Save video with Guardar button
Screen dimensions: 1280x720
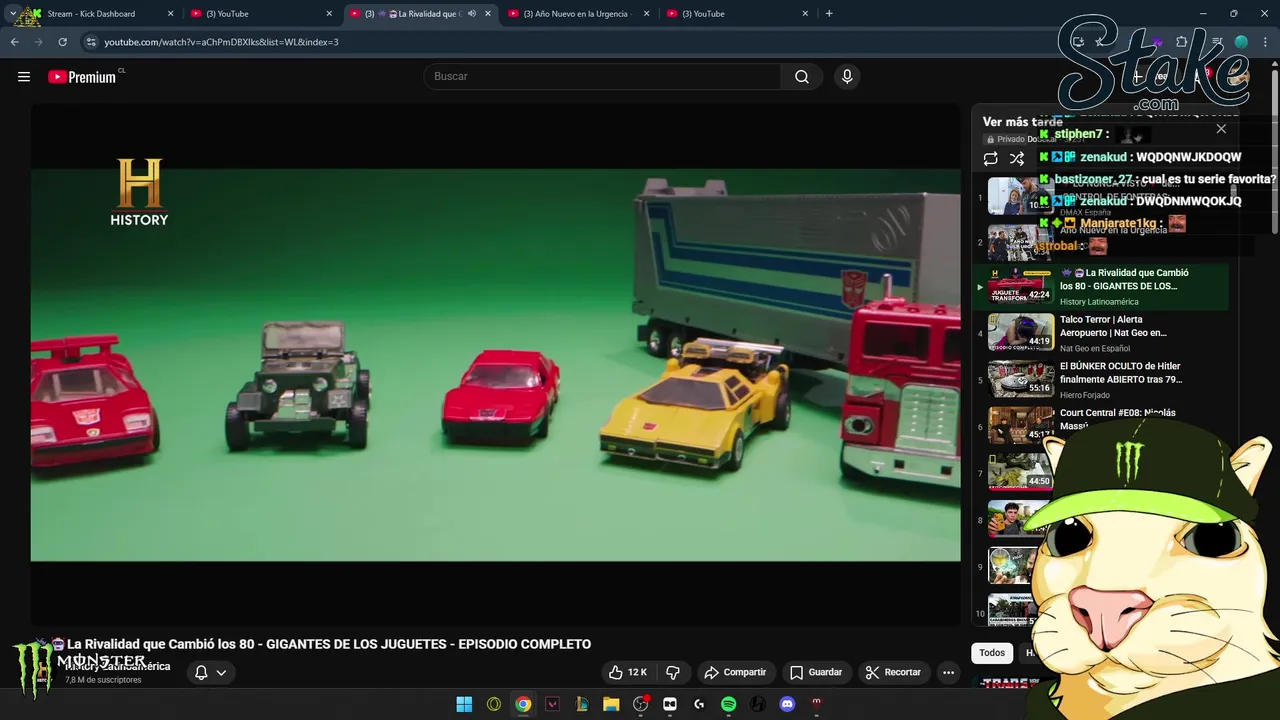(815, 672)
